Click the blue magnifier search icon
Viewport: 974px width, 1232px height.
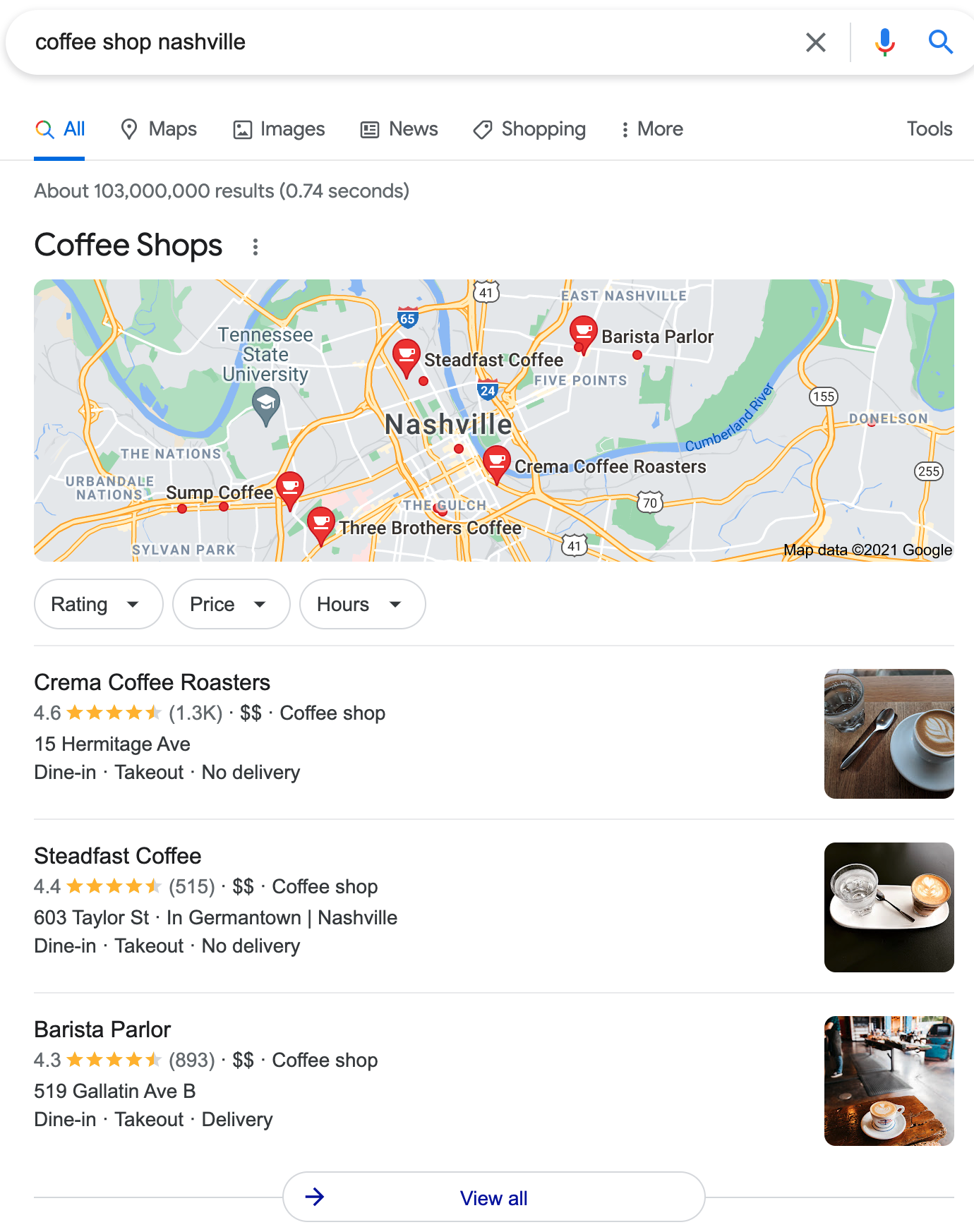point(940,42)
